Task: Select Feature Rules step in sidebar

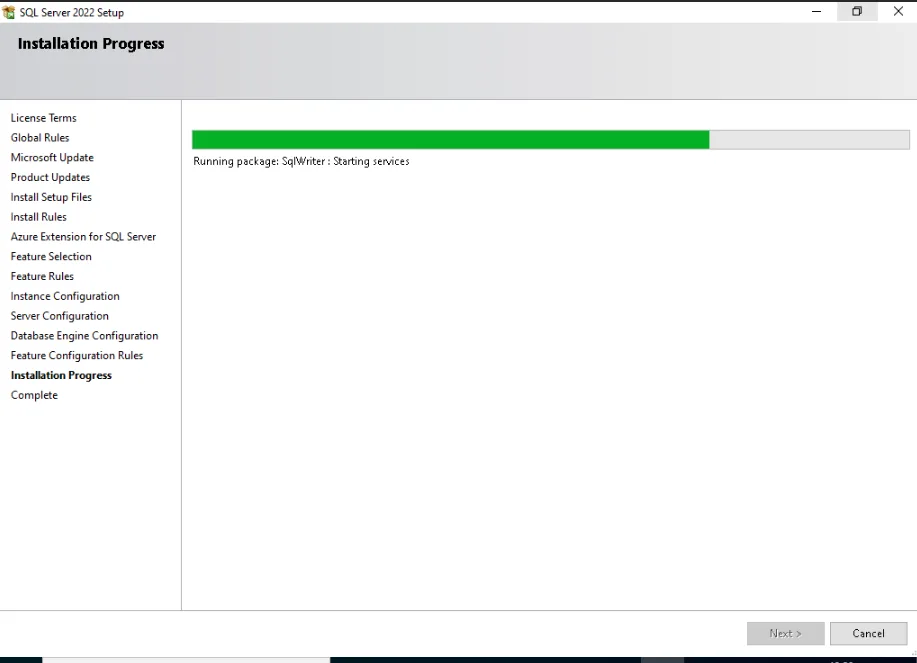Action: point(42,276)
